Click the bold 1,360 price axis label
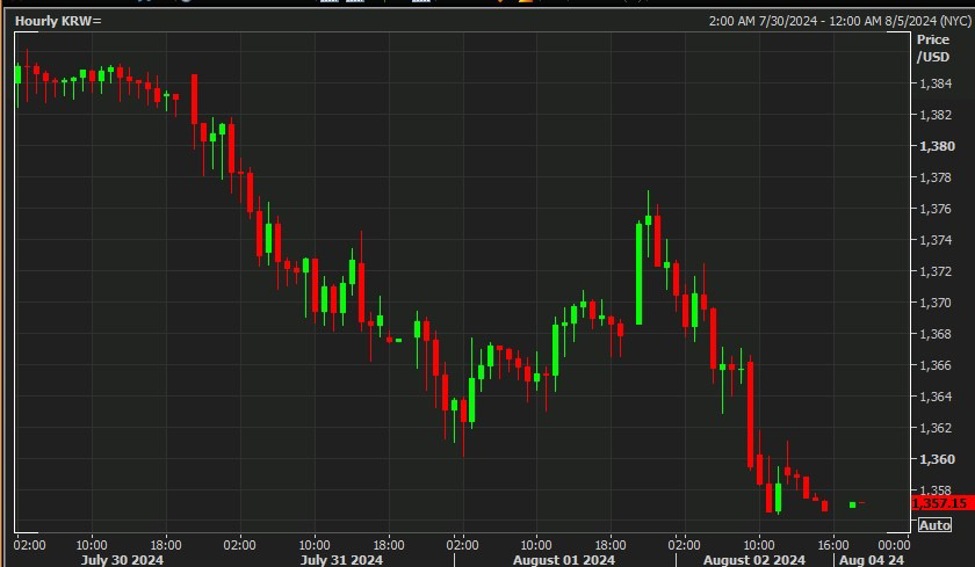 coord(936,459)
